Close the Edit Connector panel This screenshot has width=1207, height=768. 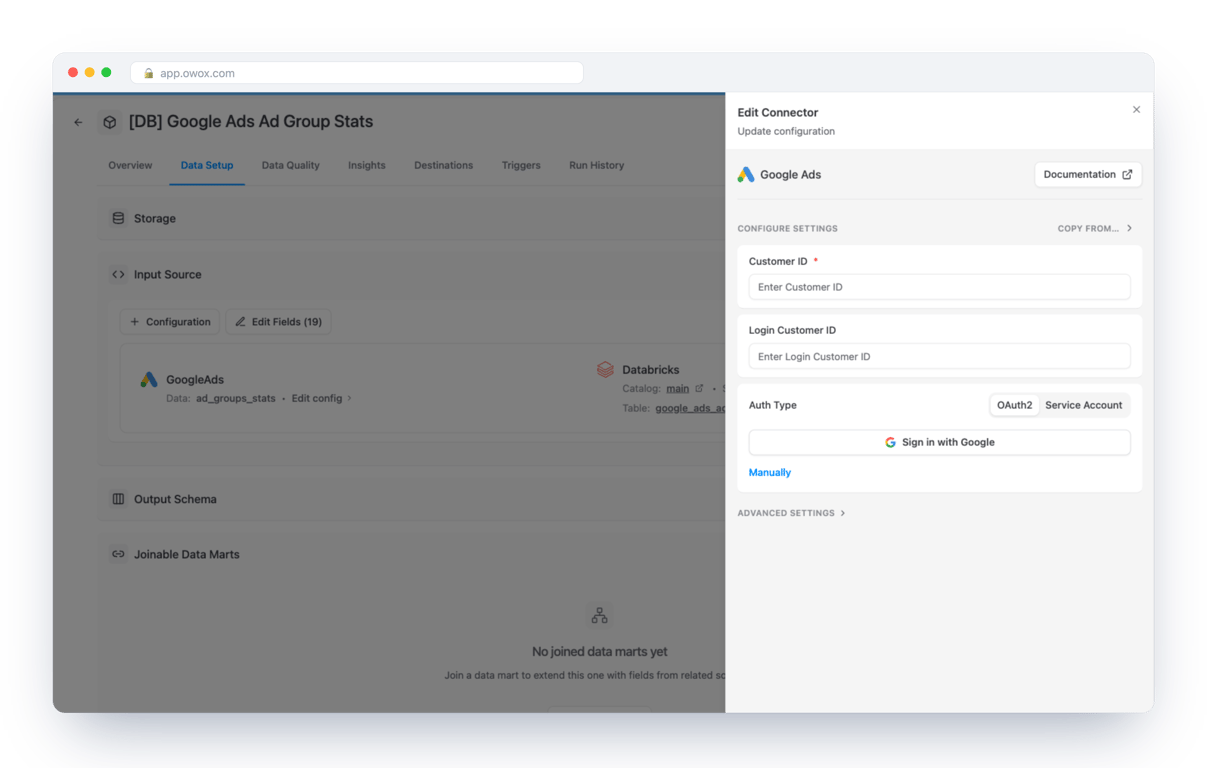point(1136,110)
